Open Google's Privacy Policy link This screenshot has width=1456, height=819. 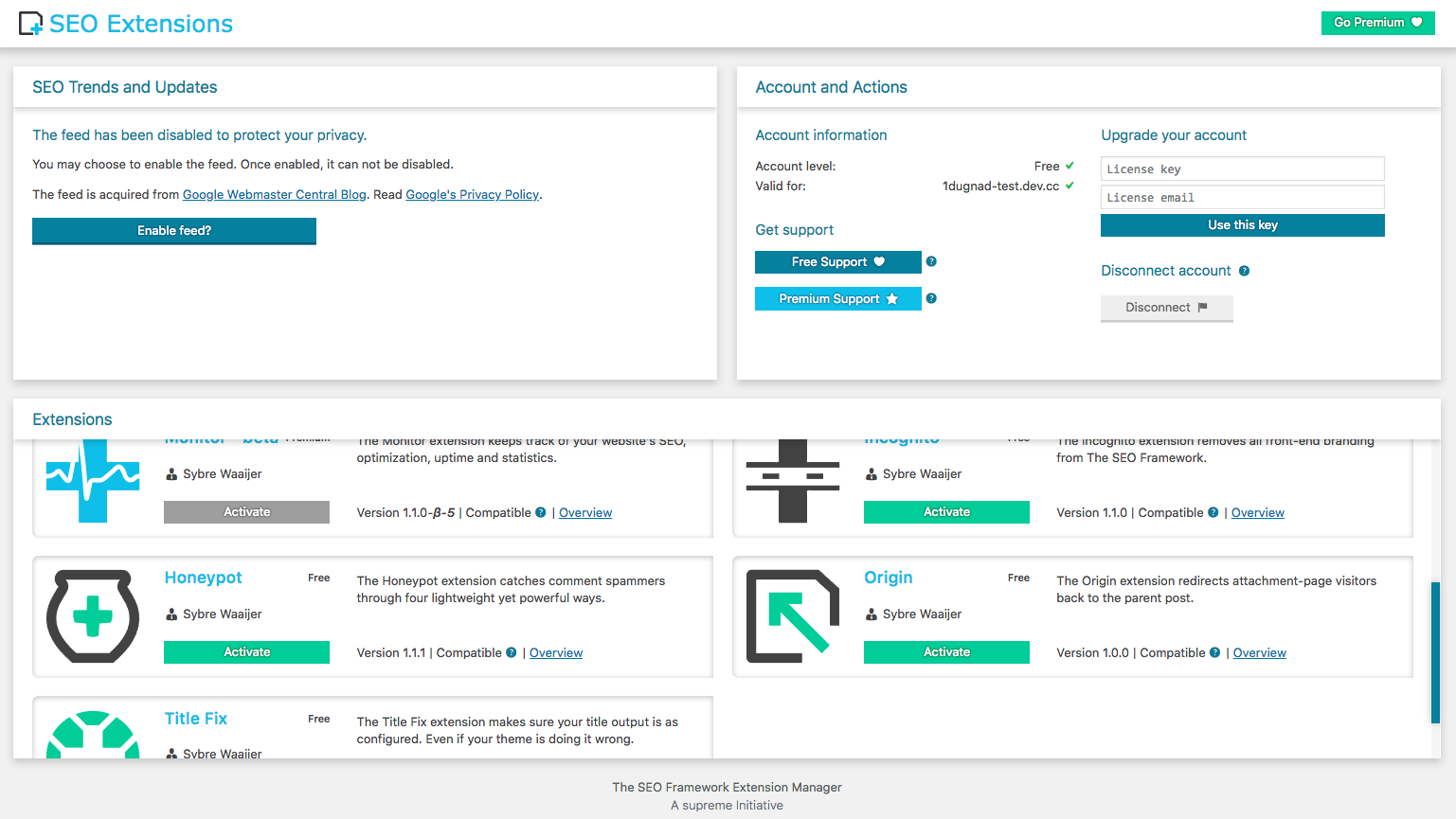pyautogui.click(x=473, y=194)
